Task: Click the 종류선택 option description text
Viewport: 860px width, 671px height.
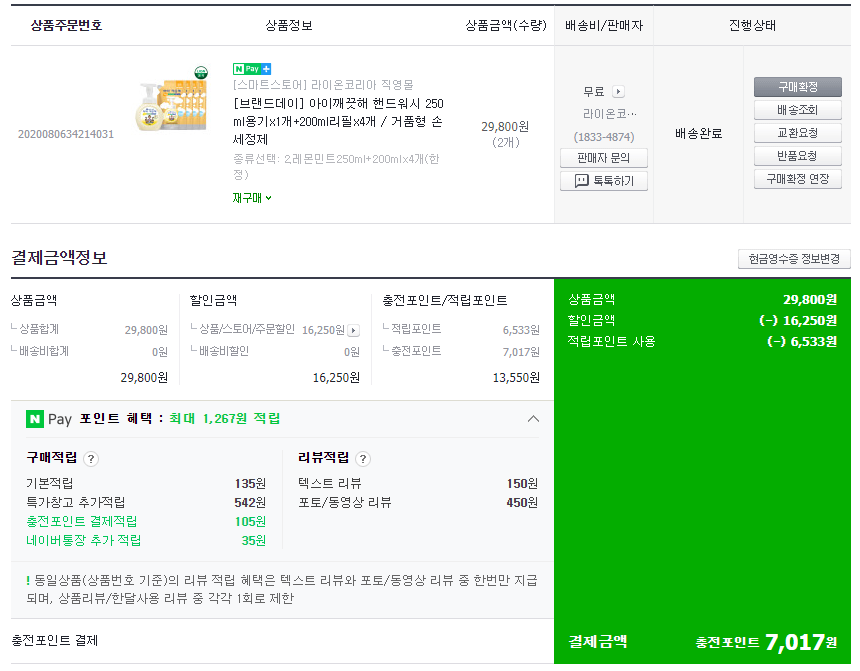Action: (x=336, y=167)
